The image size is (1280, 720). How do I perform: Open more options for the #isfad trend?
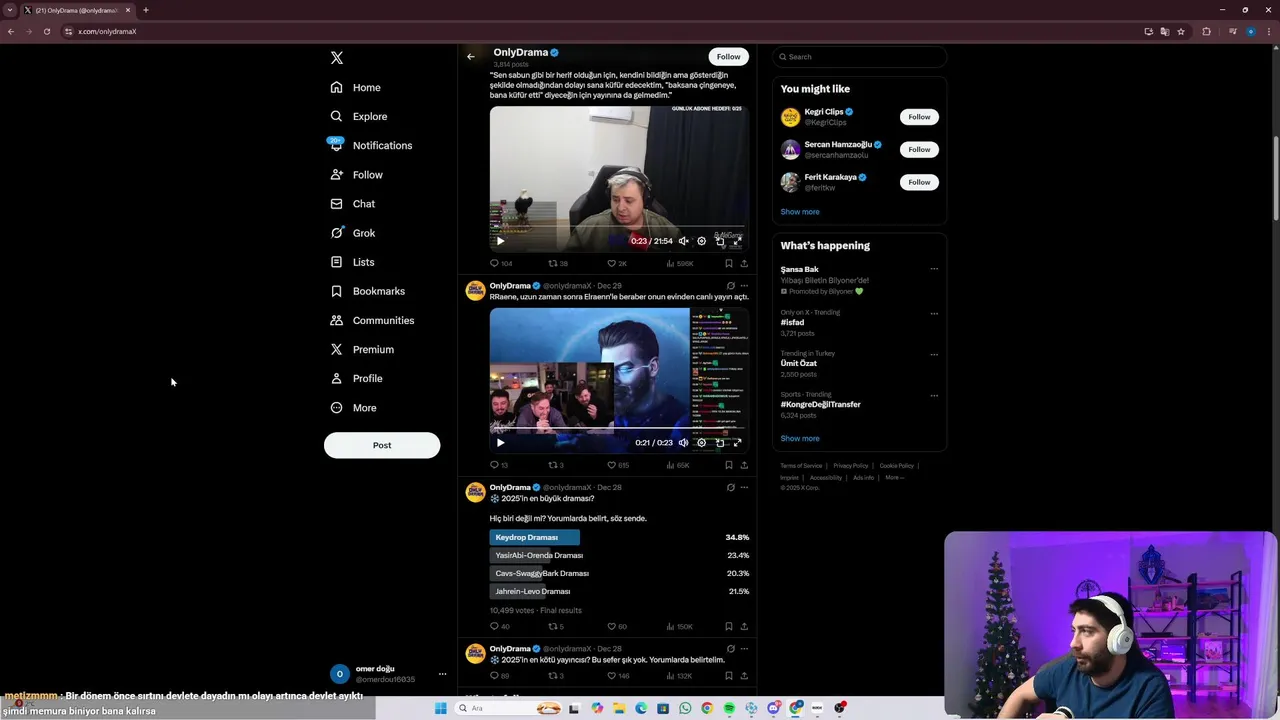tap(934, 314)
